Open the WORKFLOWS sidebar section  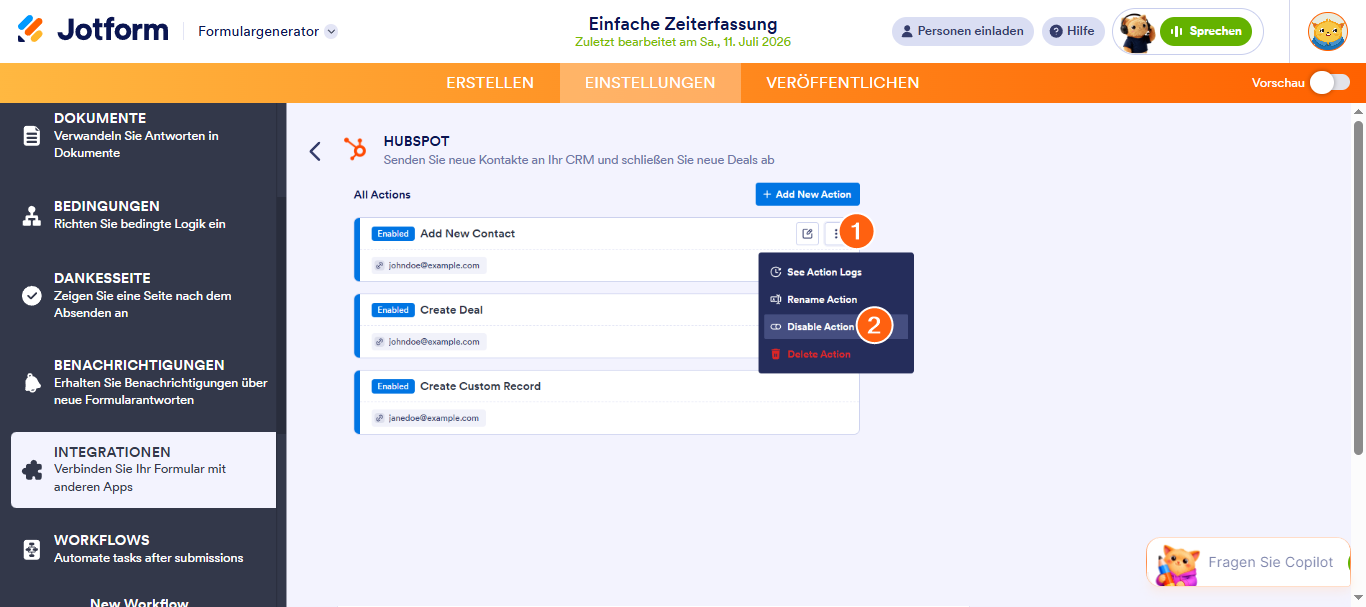pyautogui.click(x=143, y=549)
